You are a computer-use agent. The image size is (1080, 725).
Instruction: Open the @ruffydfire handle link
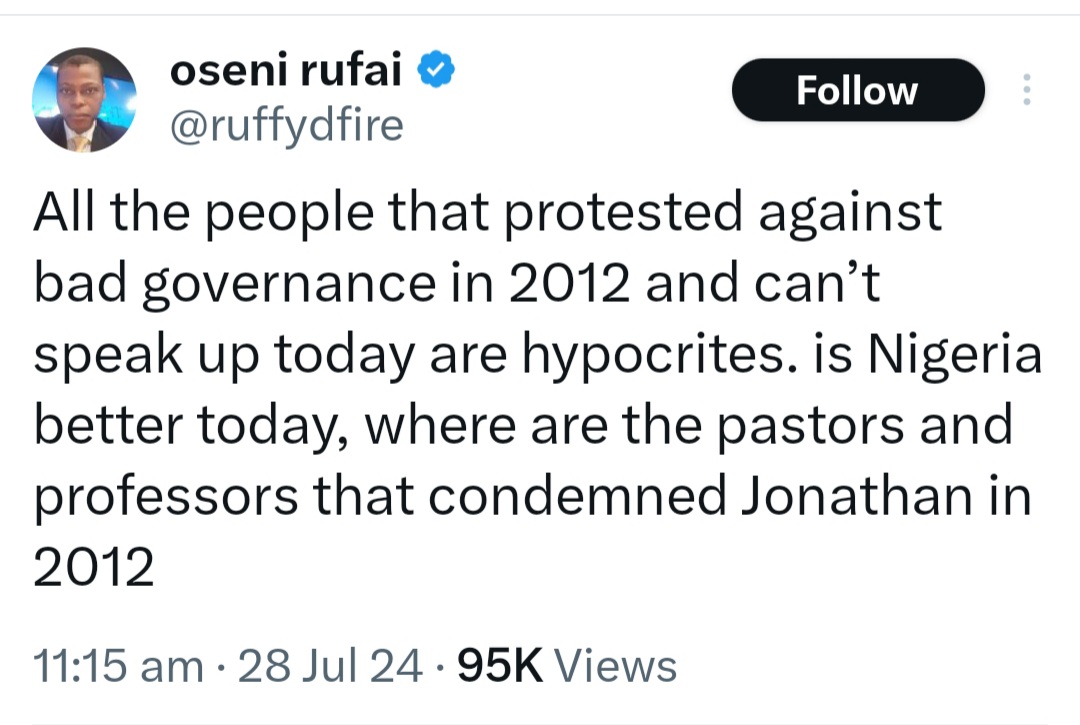(x=288, y=126)
